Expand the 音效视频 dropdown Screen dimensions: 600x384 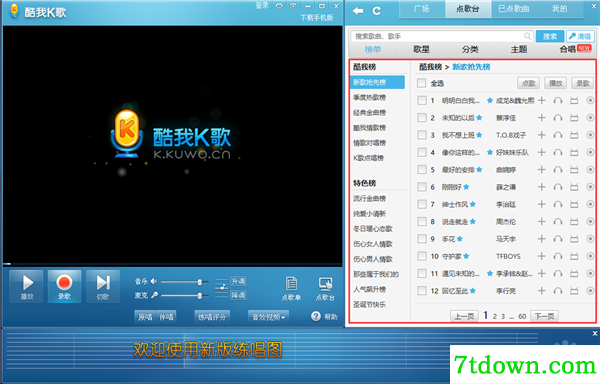click(268, 317)
